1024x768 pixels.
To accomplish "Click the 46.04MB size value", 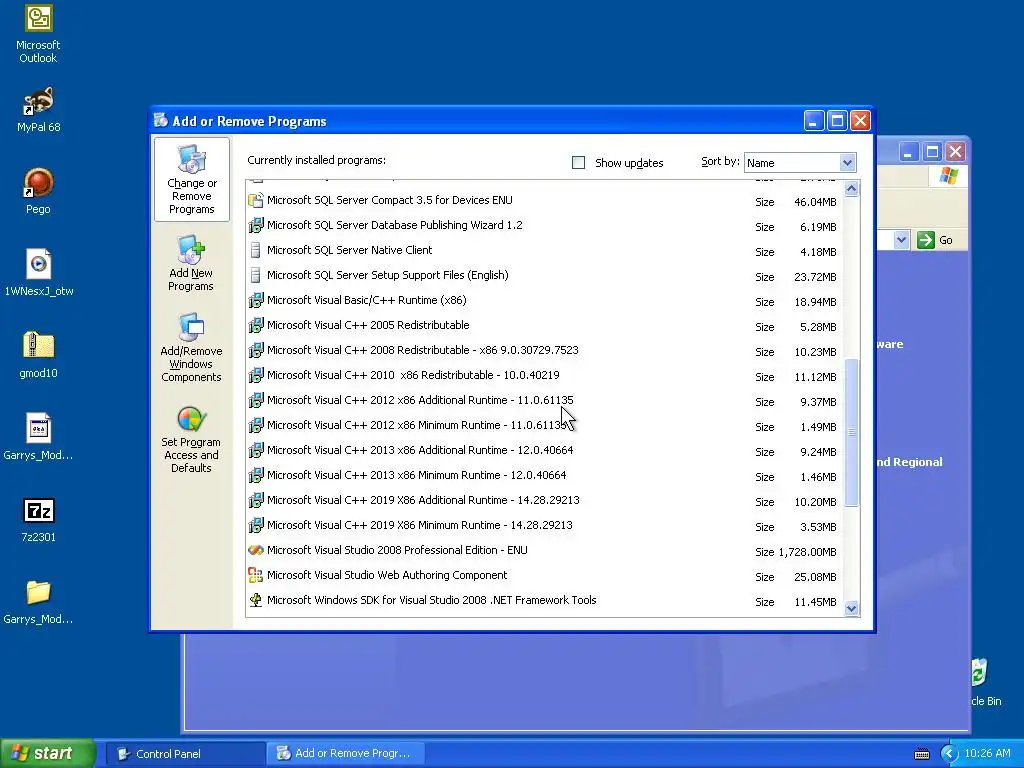I will (x=815, y=202).
